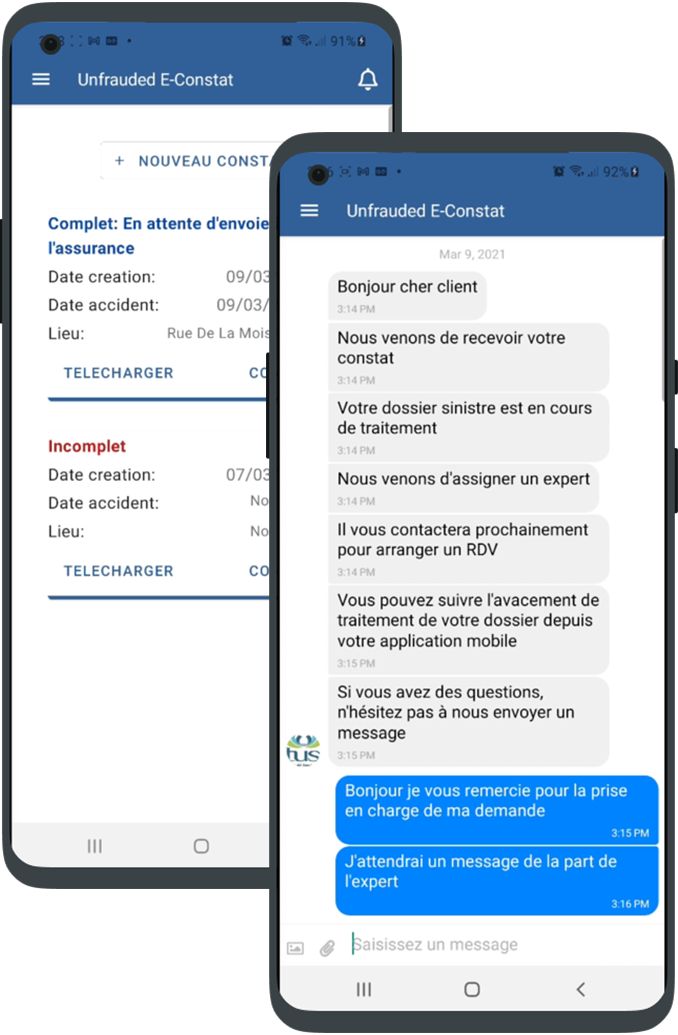Screen dimensions: 678x1035
Task: Tap TELECHARGER on the Incomplet constat
Action: coord(118,571)
